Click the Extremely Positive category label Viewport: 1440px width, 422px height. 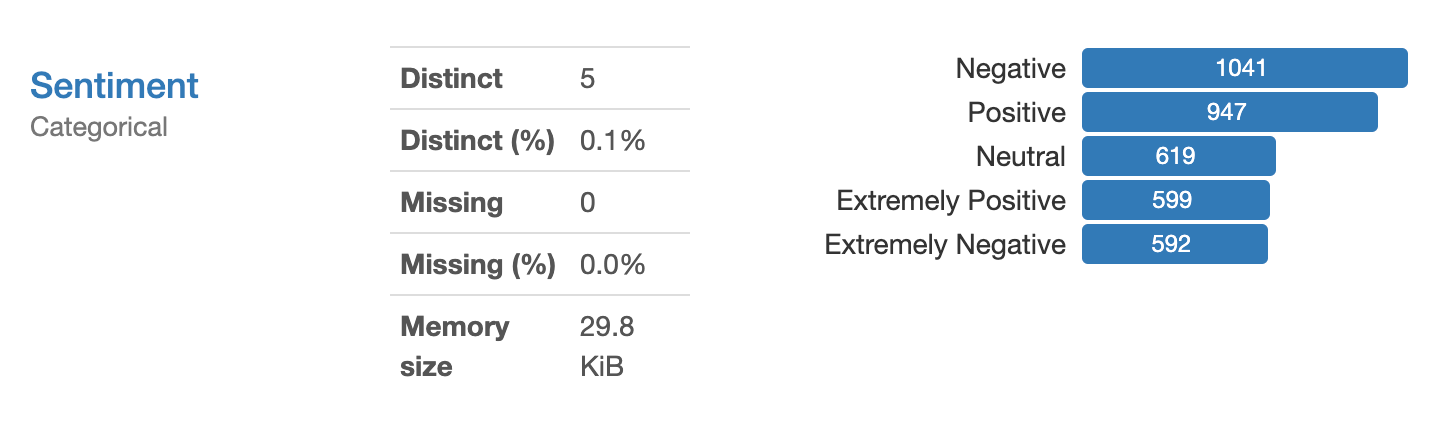pyautogui.click(x=950, y=201)
